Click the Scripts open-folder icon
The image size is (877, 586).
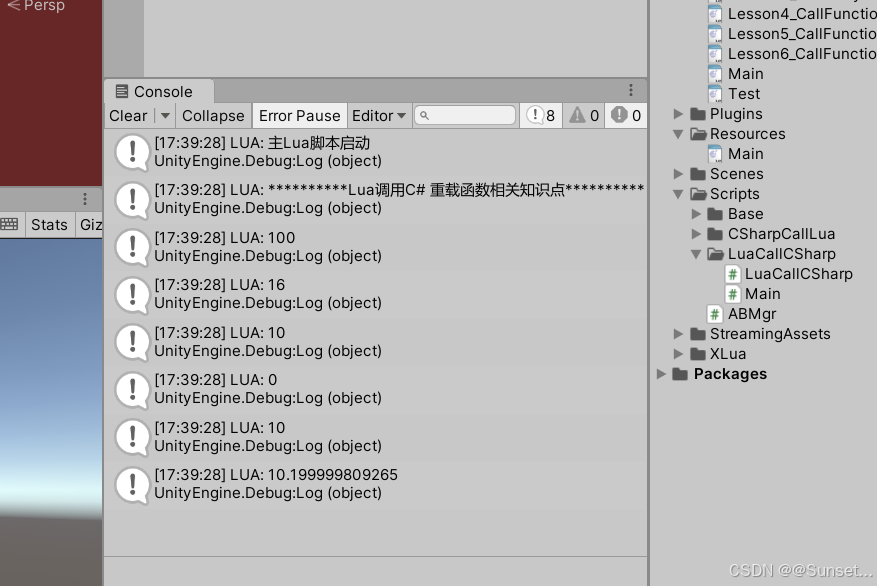point(698,194)
